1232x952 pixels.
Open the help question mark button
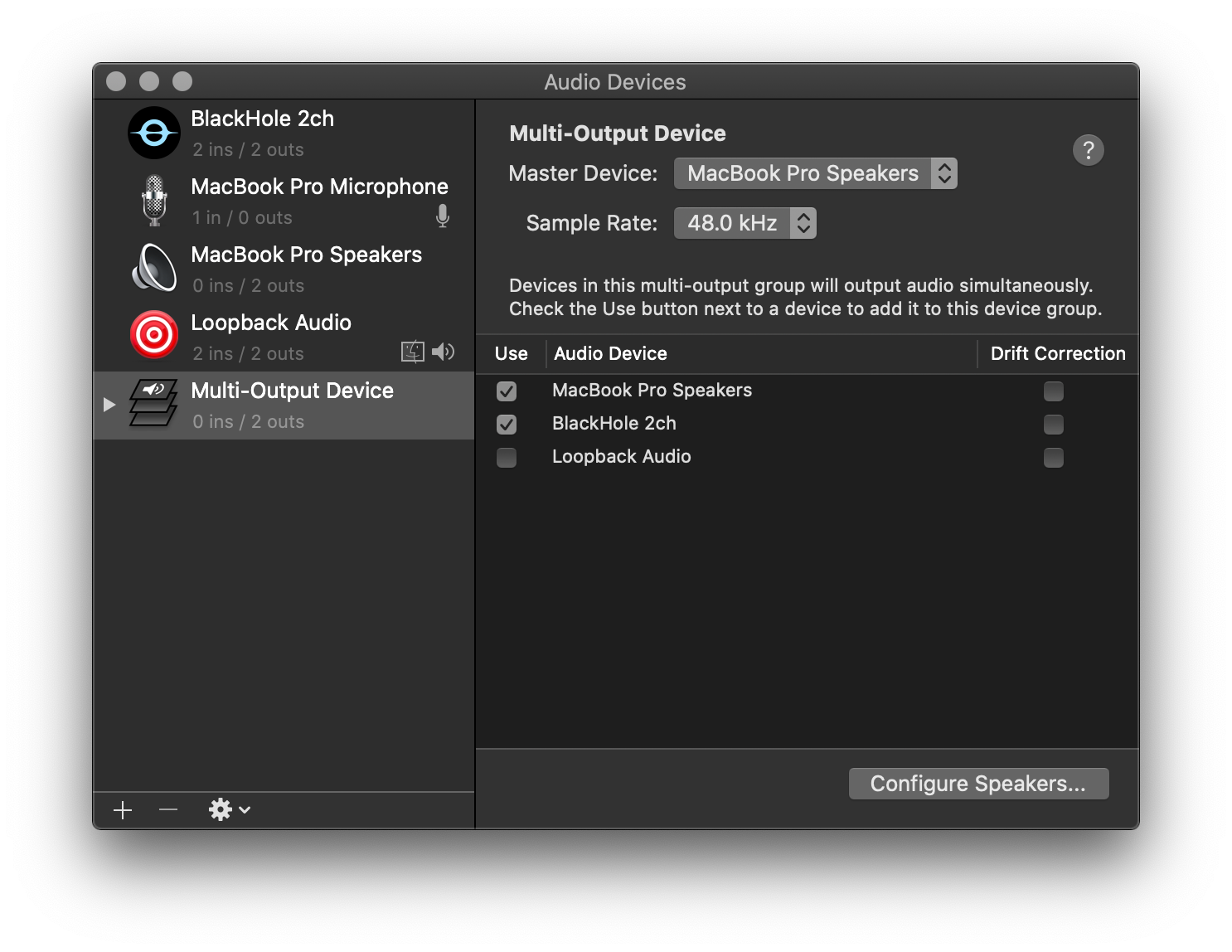(x=1088, y=150)
